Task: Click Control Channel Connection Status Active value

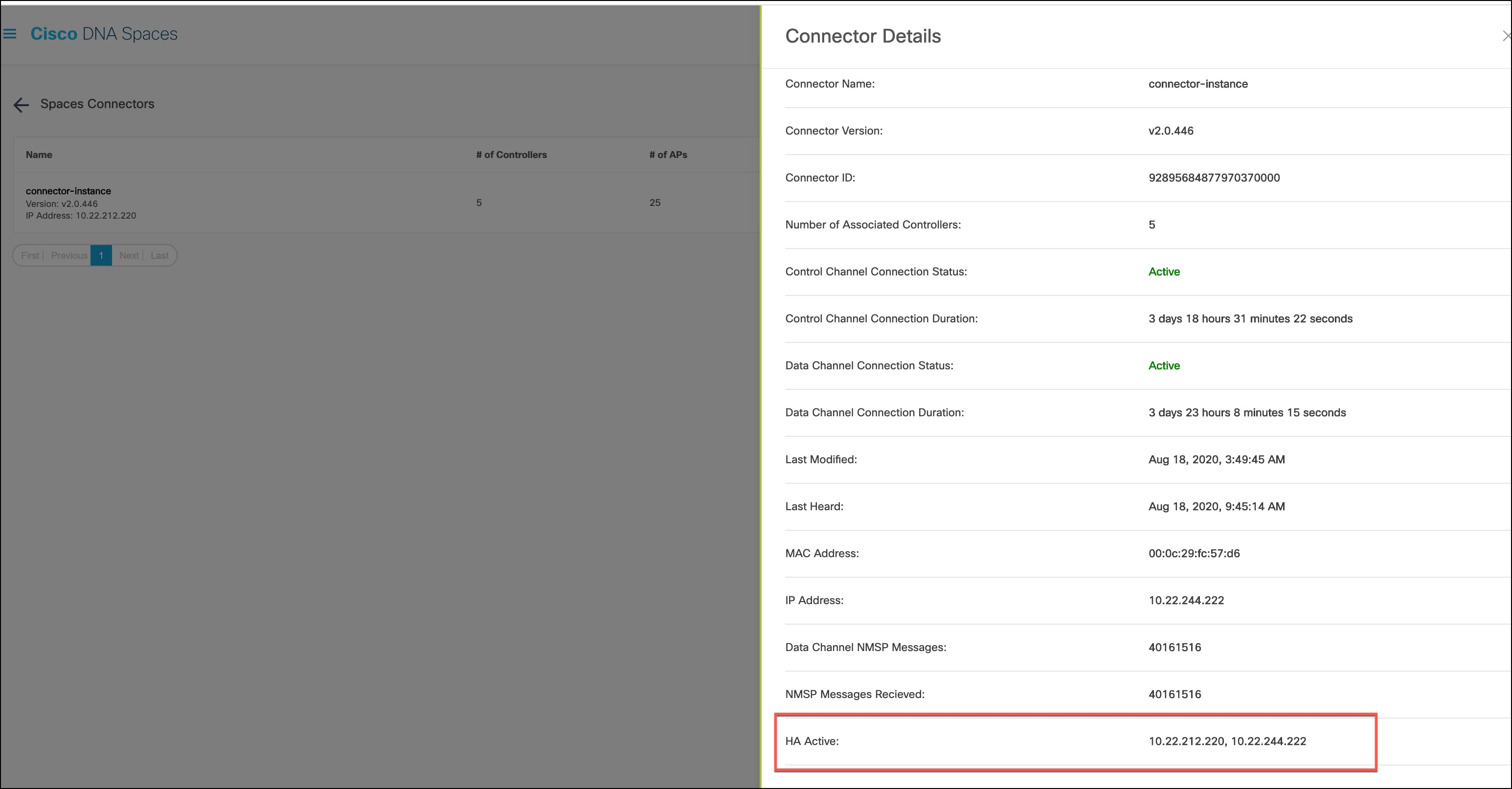Action: [1164, 272]
